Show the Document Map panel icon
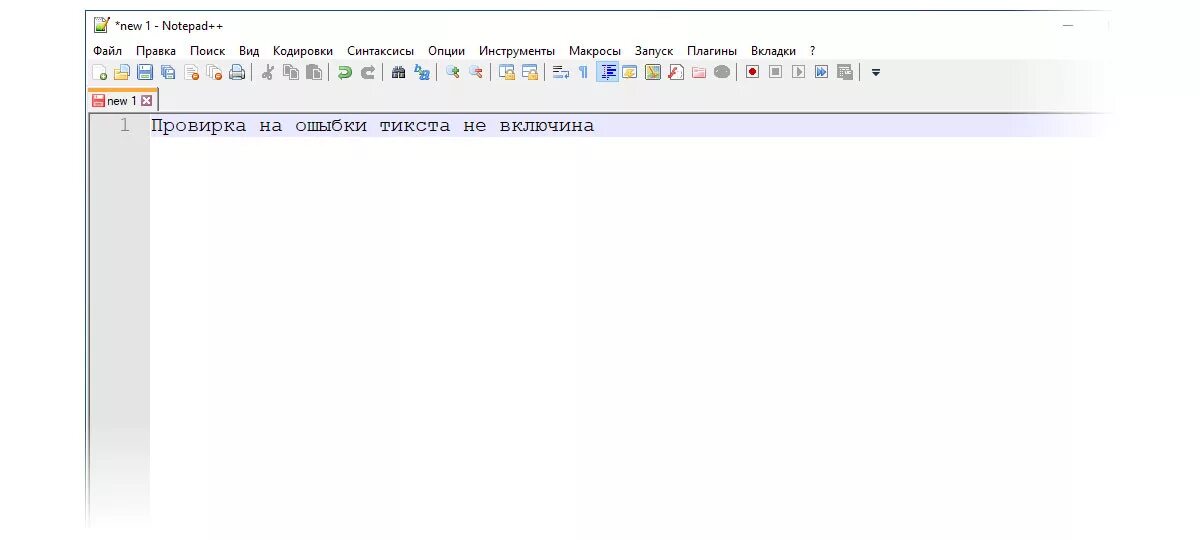The image size is (1200, 540). [x=653, y=72]
